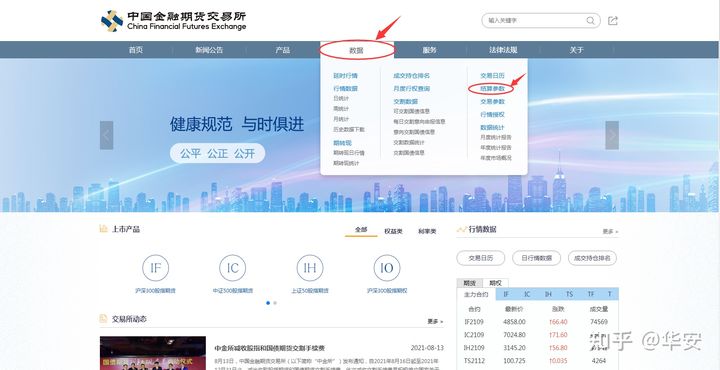Screen dimensions: 720x370
Task: Open 交易日历 in dropdown menu
Action: coord(492,75)
